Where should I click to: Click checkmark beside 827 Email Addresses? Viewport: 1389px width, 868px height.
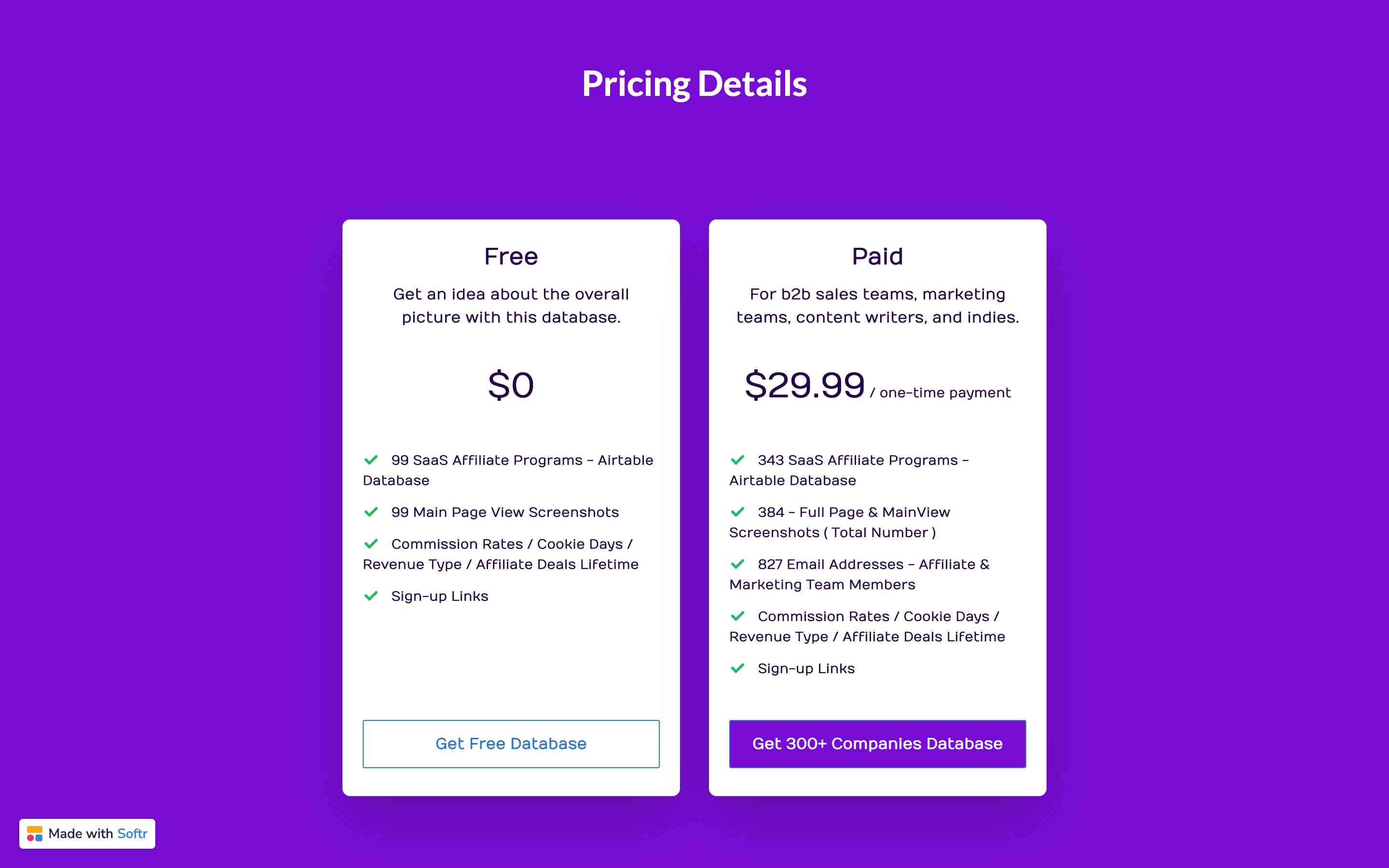pyautogui.click(x=737, y=564)
